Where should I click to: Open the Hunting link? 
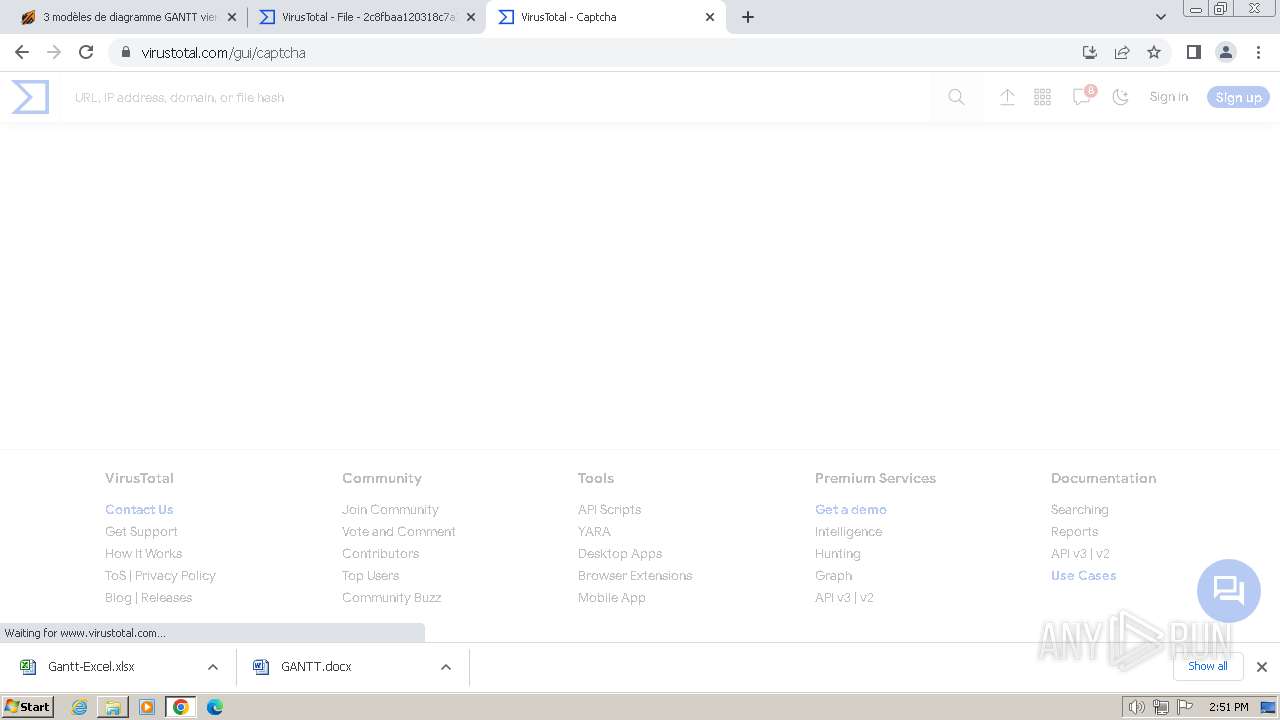coord(837,553)
